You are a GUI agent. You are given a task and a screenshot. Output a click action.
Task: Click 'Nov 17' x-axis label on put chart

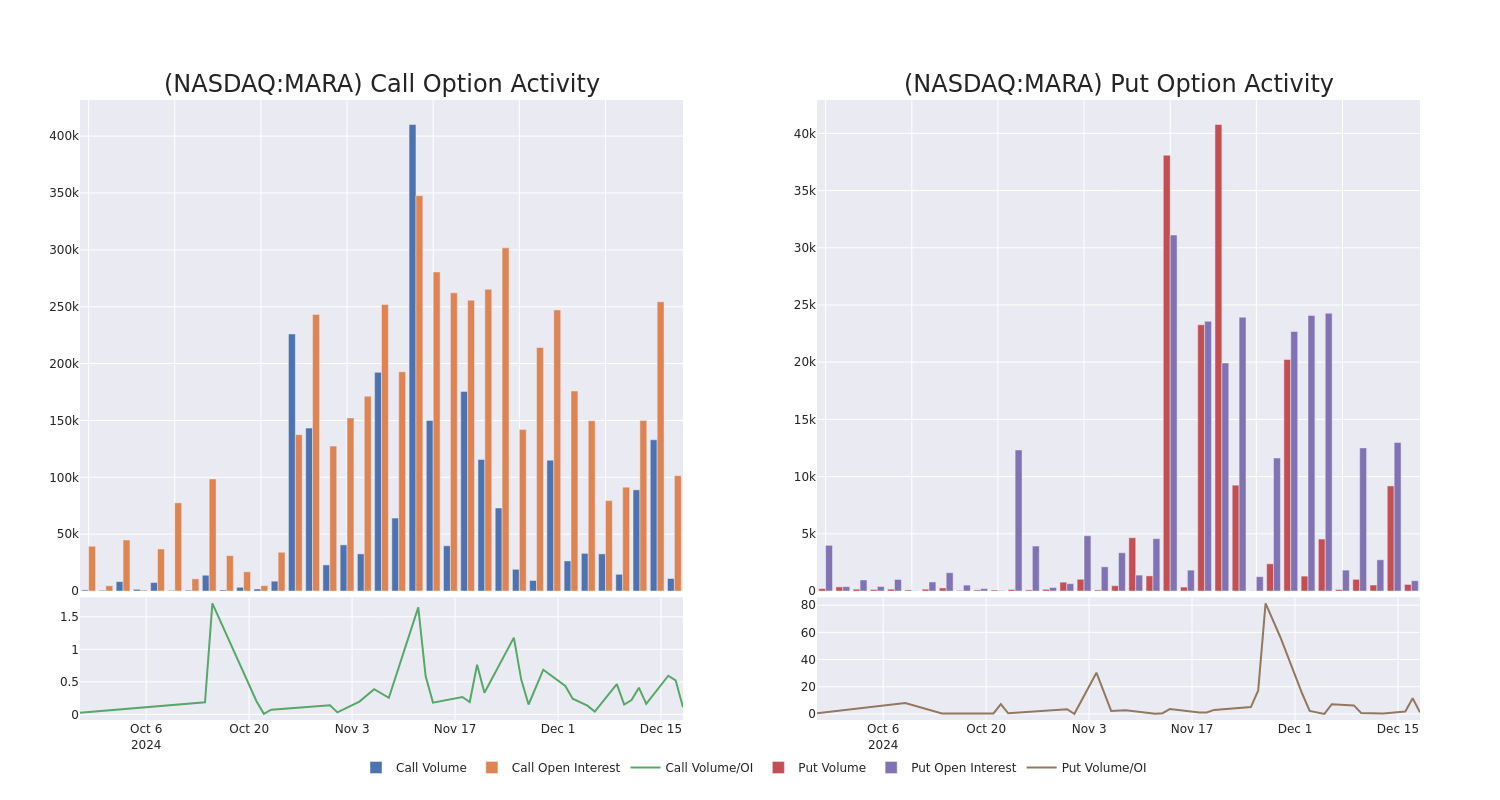1192,729
